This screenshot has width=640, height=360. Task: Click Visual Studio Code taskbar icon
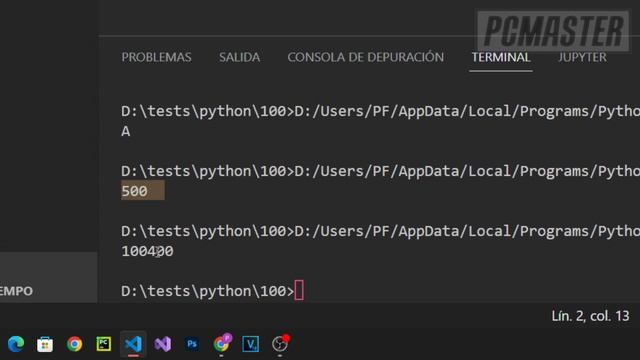click(x=133, y=344)
